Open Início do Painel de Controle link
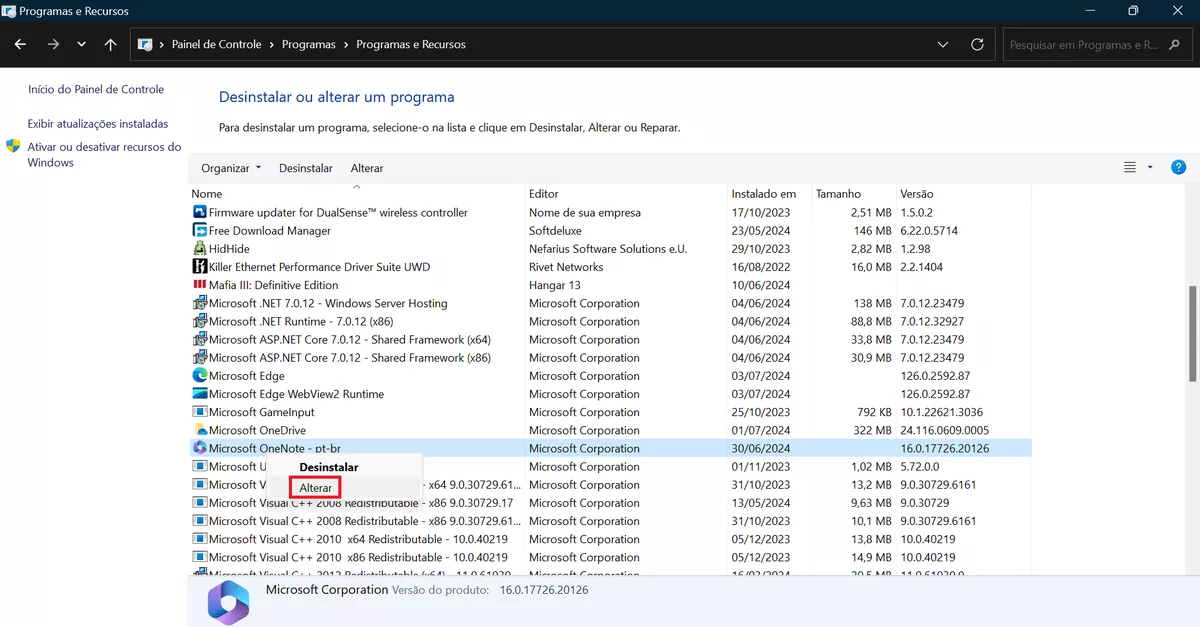Viewport: 1200px width, 627px height. click(x=96, y=89)
